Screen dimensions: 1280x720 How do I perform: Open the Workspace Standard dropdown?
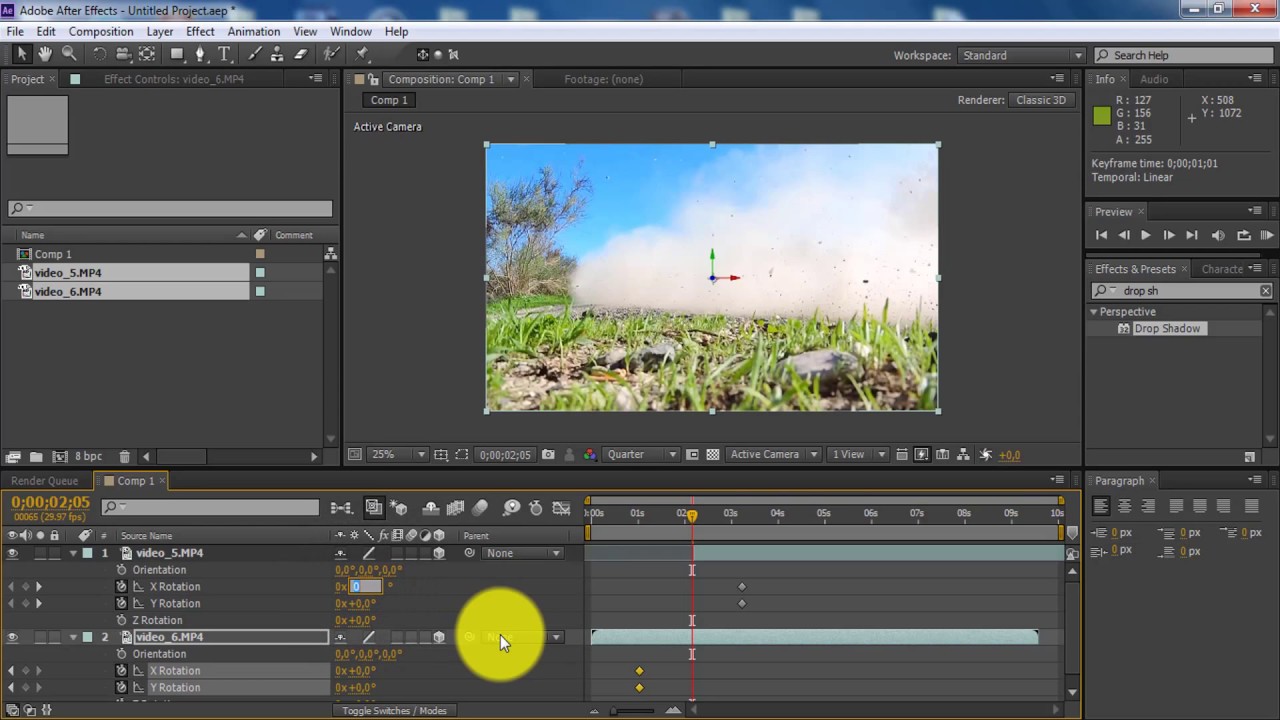pyautogui.click(x=1021, y=55)
